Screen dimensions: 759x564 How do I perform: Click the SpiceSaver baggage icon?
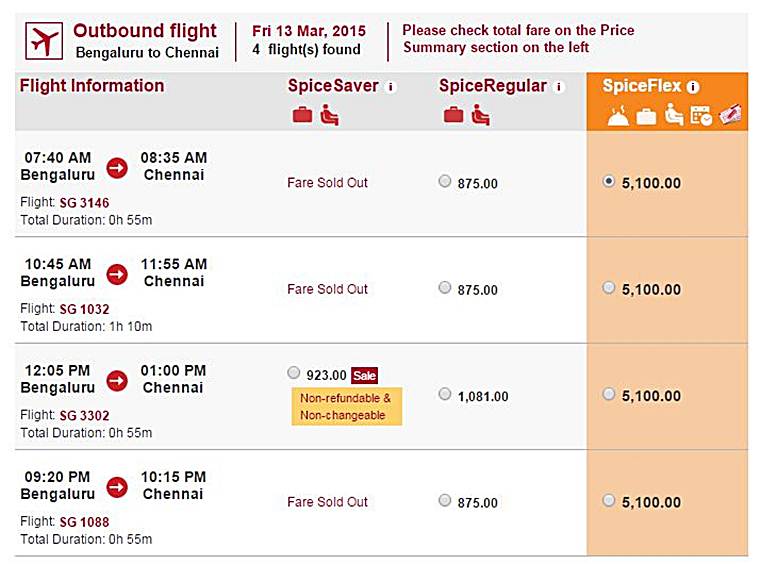coord(302,115)
